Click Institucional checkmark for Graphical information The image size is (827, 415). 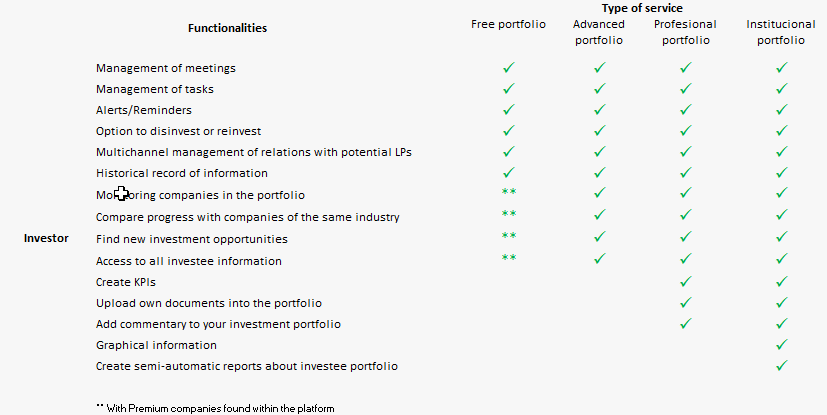click(781, 345)
